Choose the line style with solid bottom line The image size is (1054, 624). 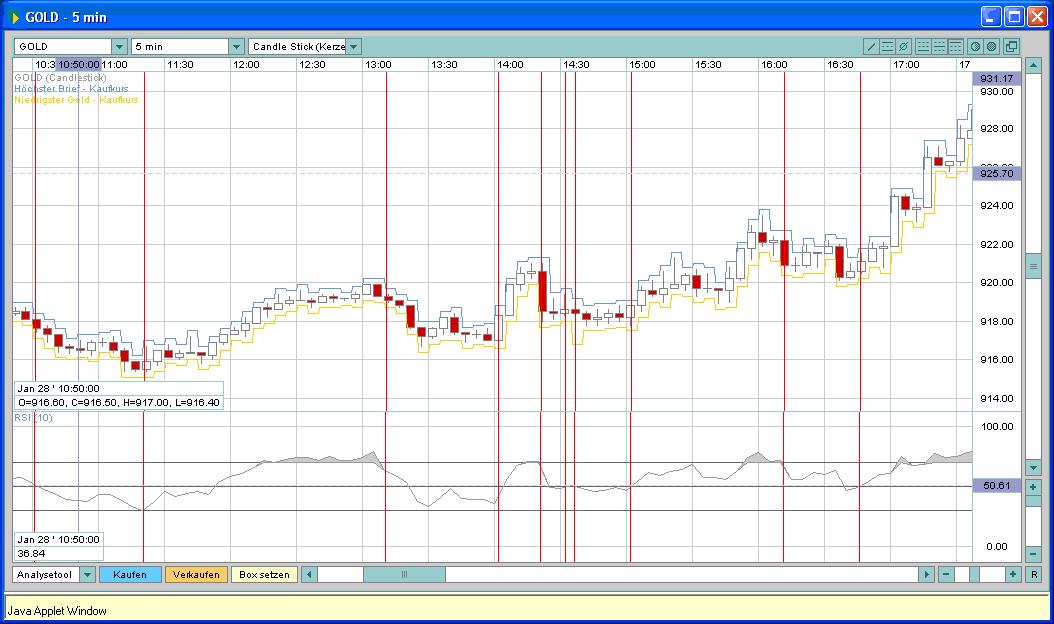(924, 46)
